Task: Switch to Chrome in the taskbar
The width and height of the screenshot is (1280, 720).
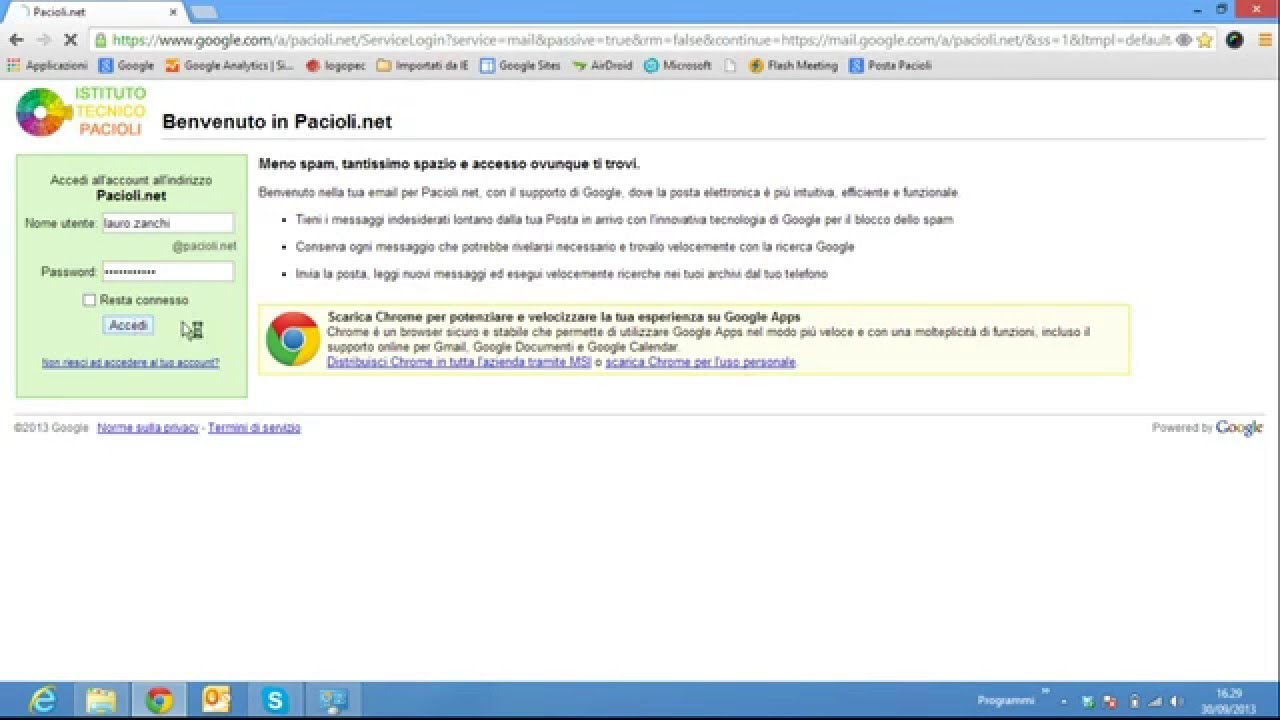Action: [x=158, y=700]
